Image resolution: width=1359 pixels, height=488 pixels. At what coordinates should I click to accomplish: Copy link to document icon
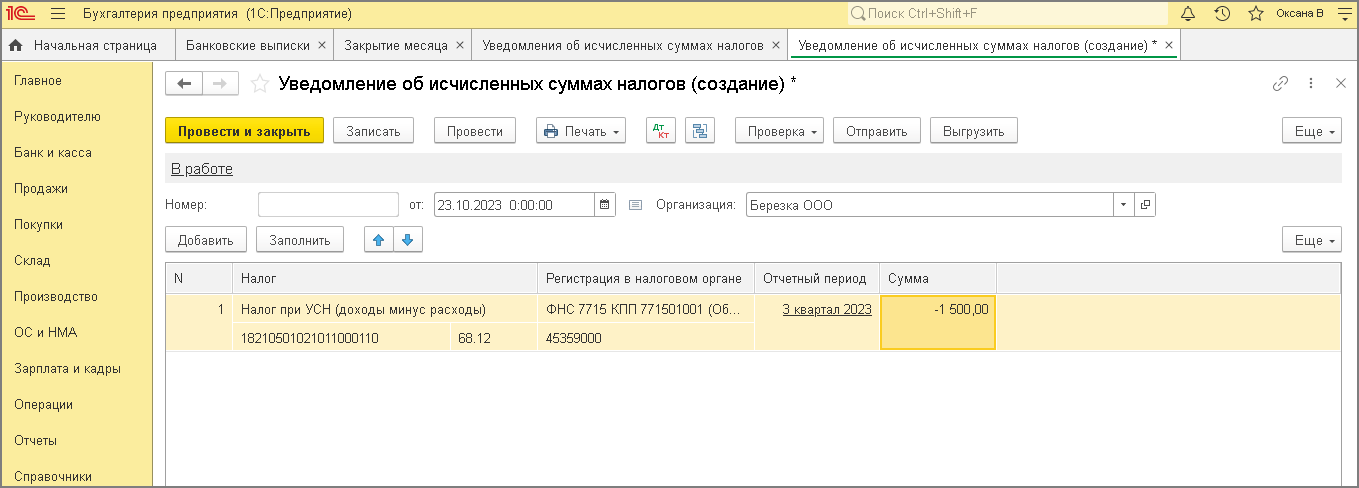point(1280,84)
